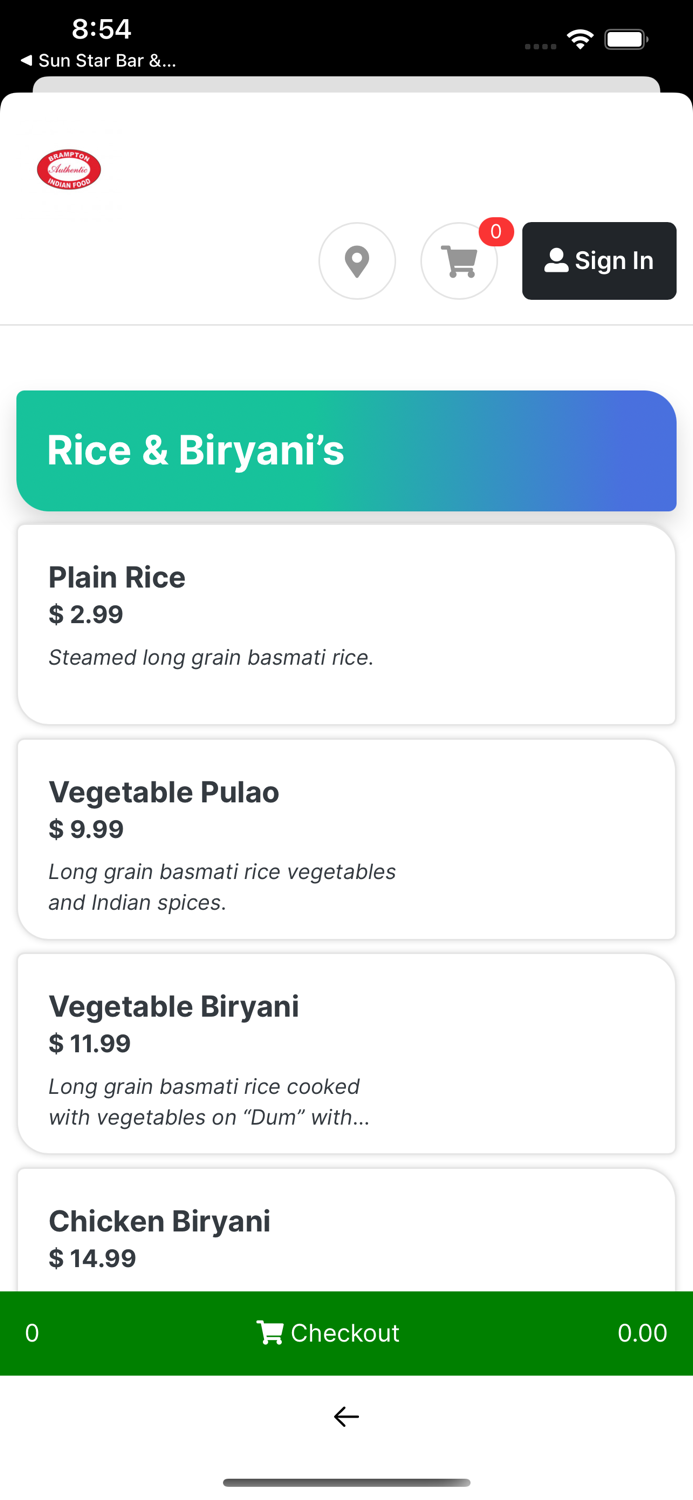Select the Plain Rice menu item
Image resolution: width=693 pixels, height=1500 pixels.
click(x=346, y=622)
